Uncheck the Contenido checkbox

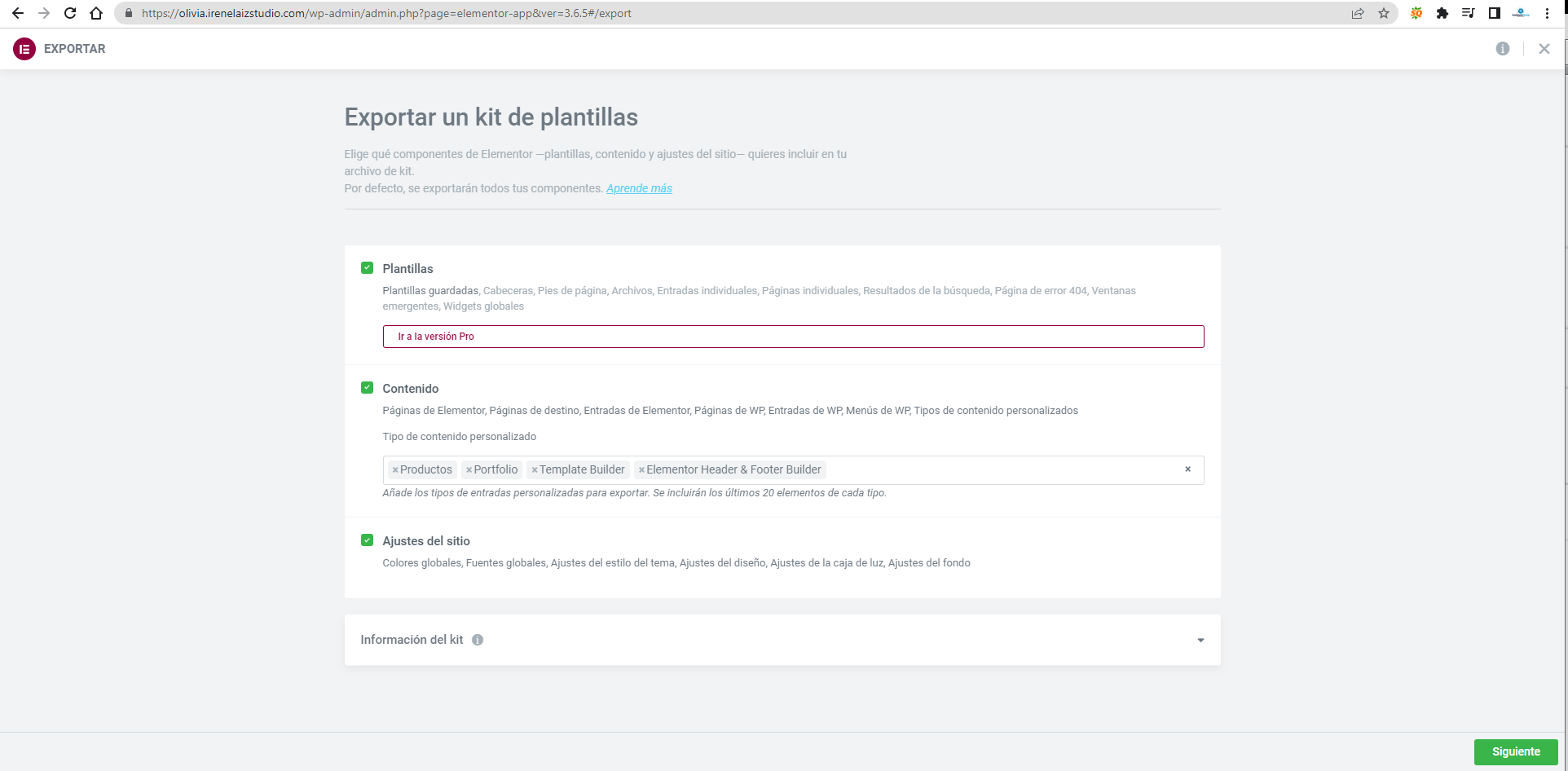[368, 388]
